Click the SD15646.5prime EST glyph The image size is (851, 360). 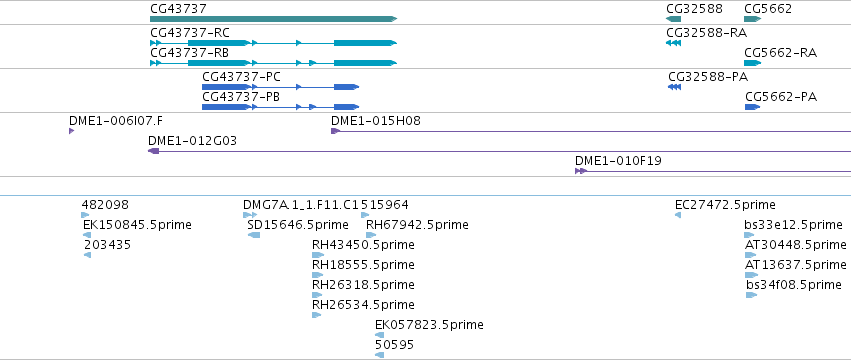(x=254, y=235)
